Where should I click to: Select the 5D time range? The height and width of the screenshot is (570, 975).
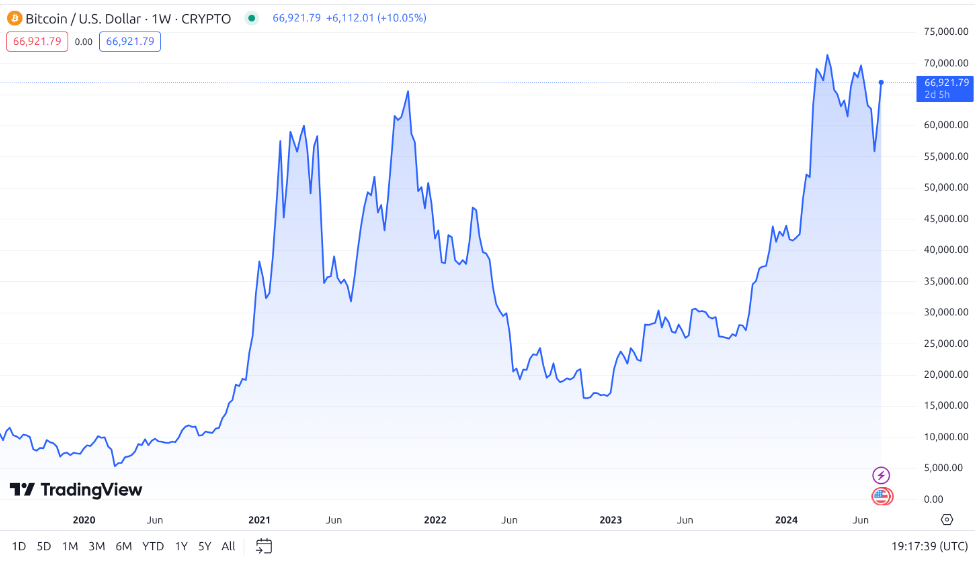pyautogui.click(x=44, y=546)
